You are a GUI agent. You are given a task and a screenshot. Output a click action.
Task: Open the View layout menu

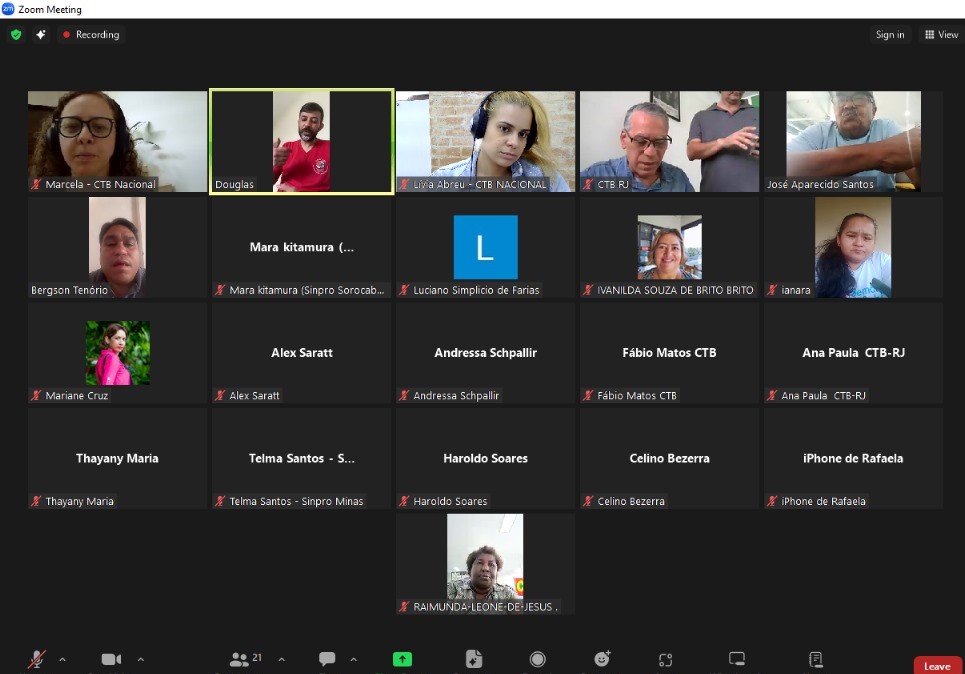[941, 35]
